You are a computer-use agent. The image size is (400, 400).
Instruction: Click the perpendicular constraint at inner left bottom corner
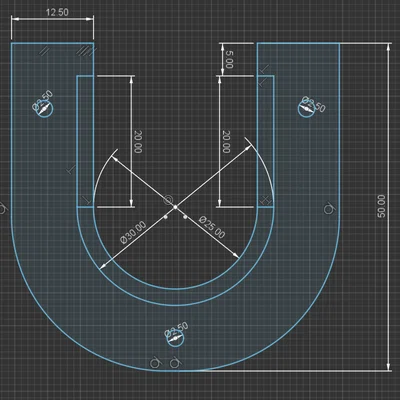tap(86, 200)
